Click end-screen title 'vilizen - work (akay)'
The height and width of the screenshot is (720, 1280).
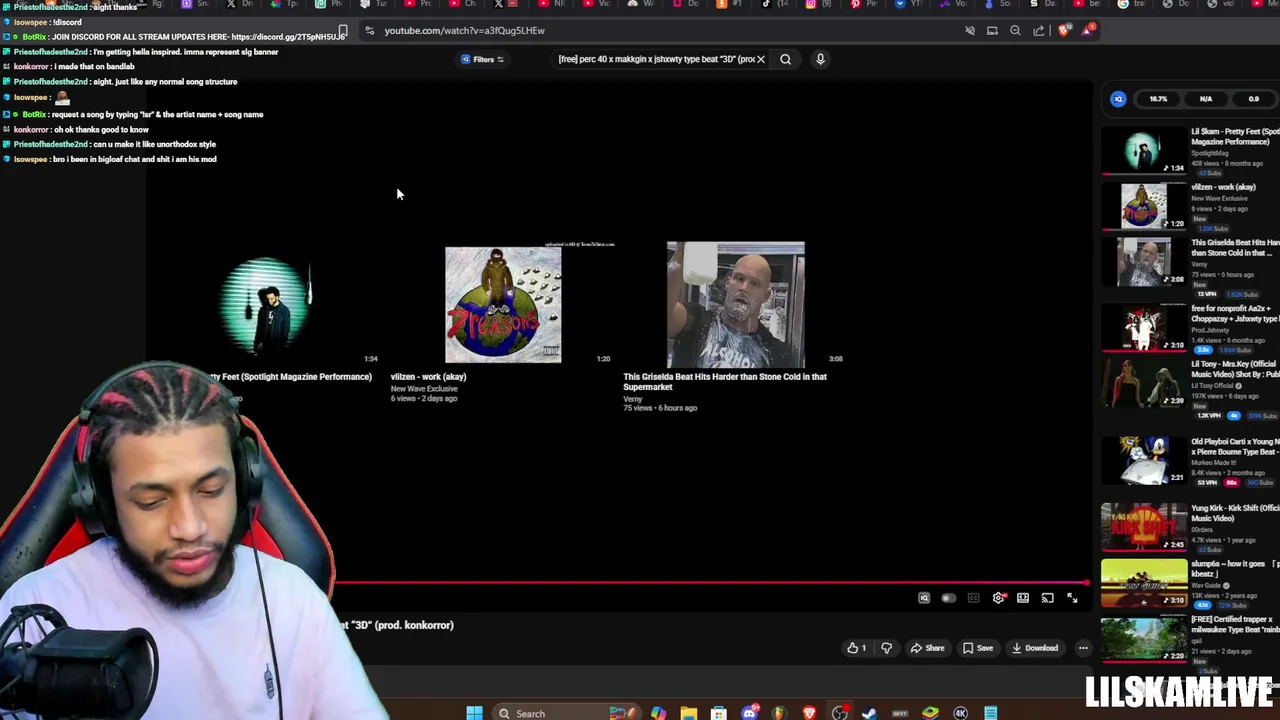[x=428, y=377]
